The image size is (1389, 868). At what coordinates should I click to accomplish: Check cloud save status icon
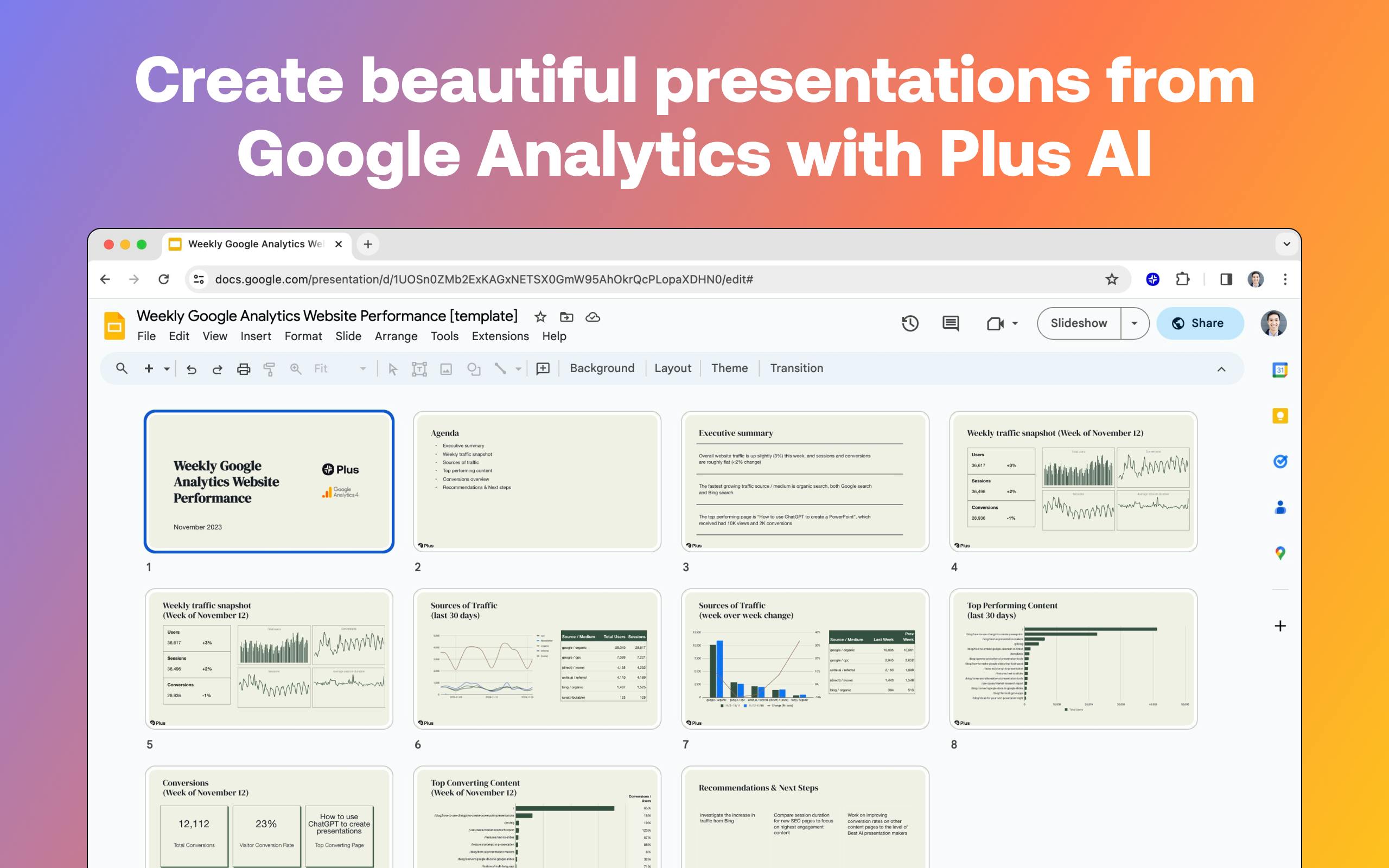click(593, 317)
